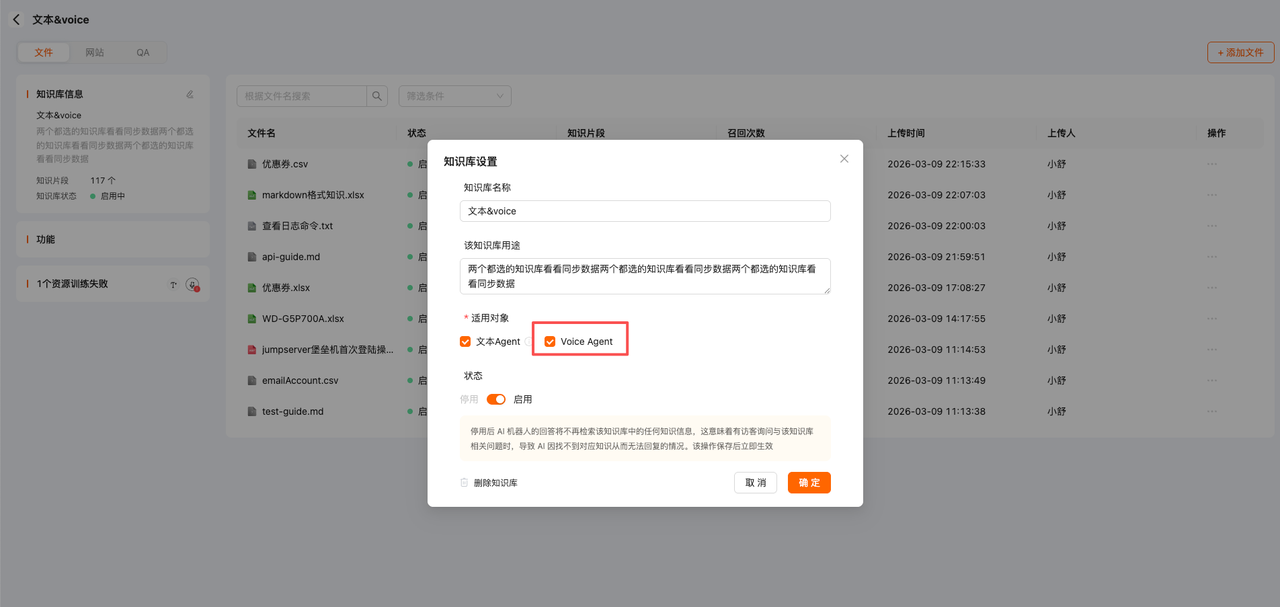This screenshot has height=607, width=1280.
Task: Close the 知识库设置 dialog
Action: [844, 159]
